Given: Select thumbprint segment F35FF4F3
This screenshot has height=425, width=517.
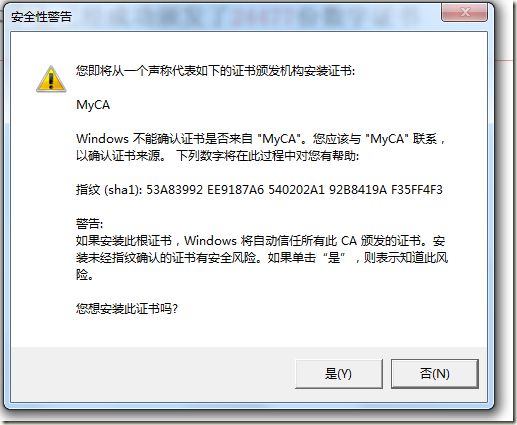Looking at the screenshot, I should [417, 190].
